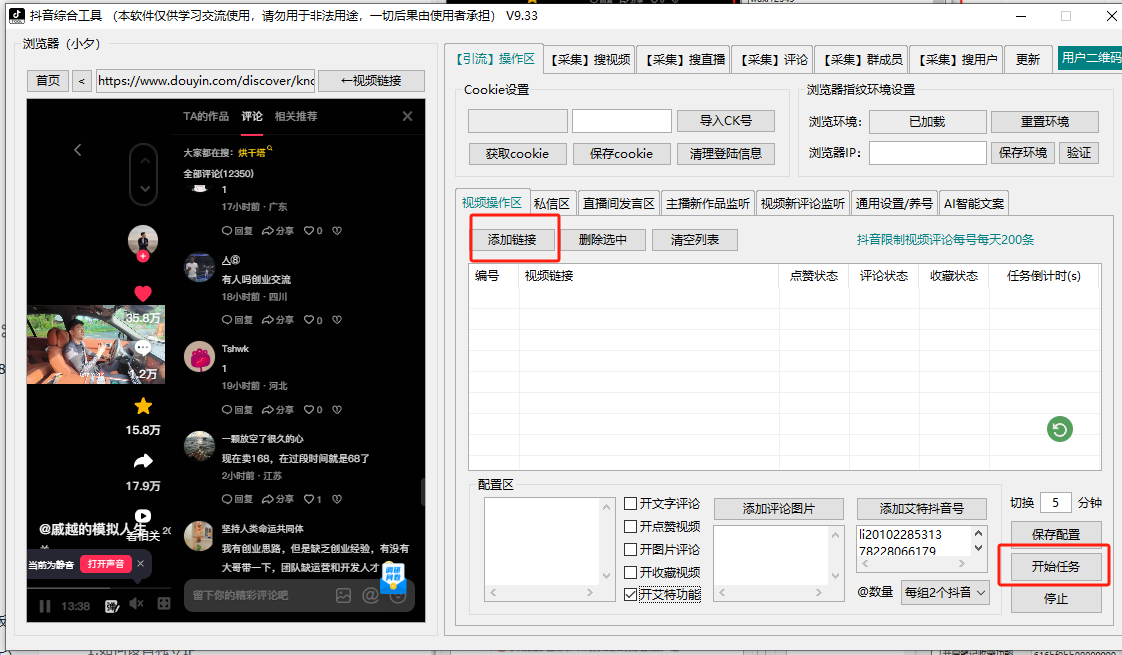
Task: Click the red heart like icon
Action: 143,293
